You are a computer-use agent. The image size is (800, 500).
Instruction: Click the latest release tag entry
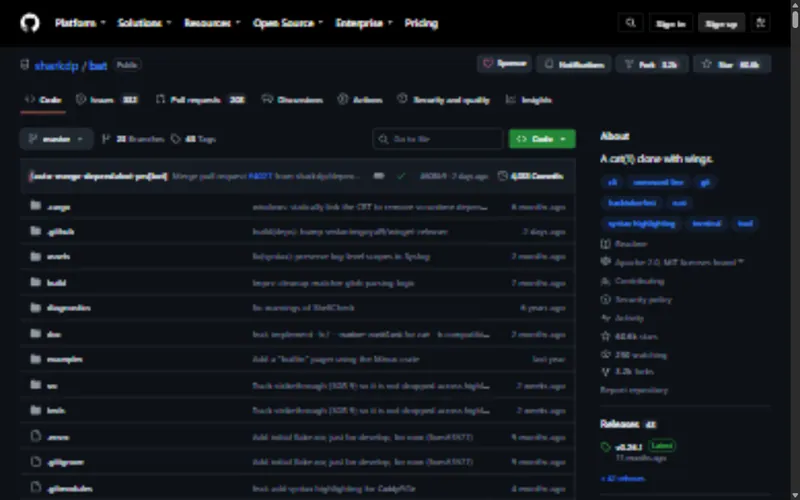[x=638, y=451]
